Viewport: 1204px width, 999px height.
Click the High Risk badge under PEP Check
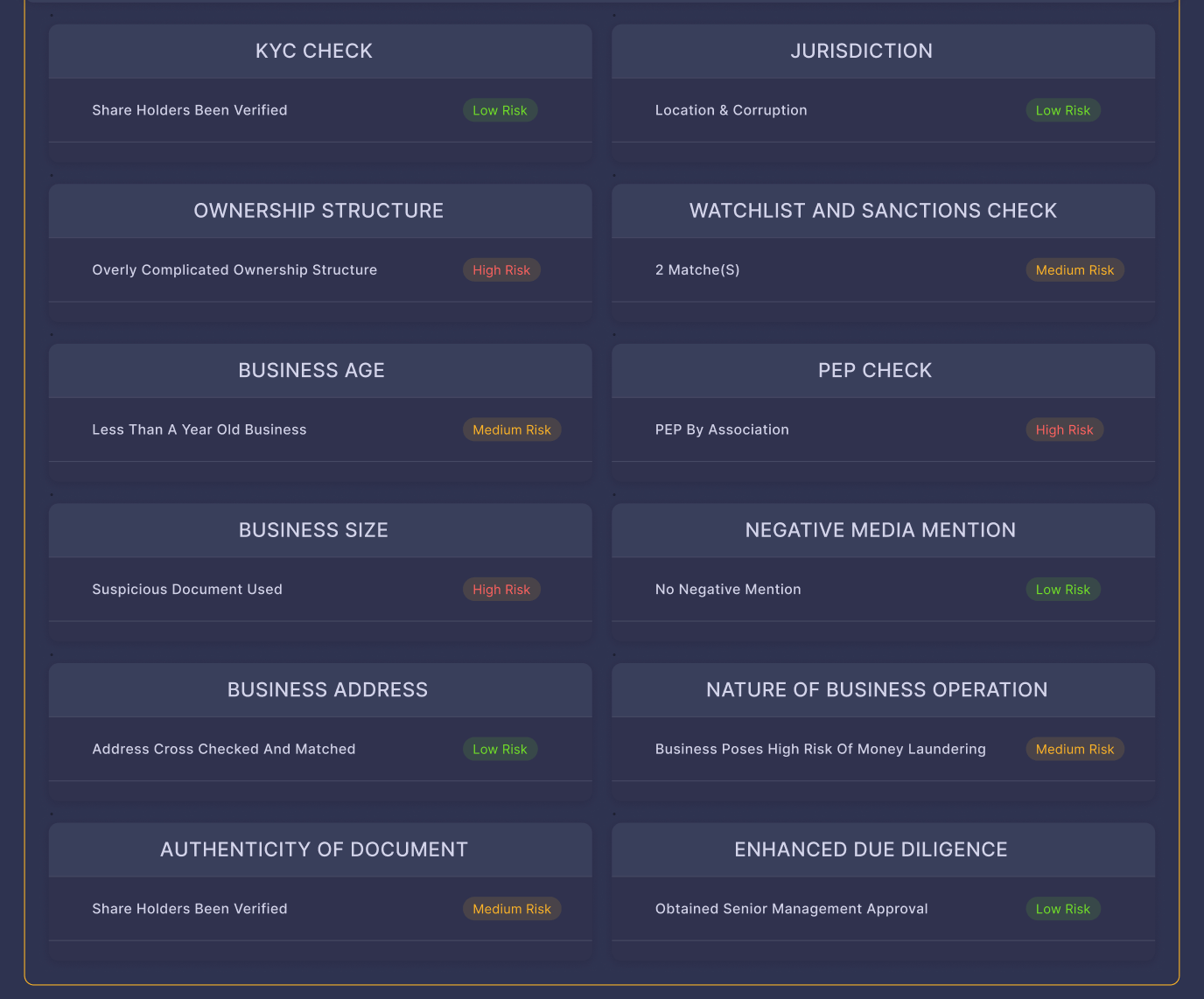1064,430
